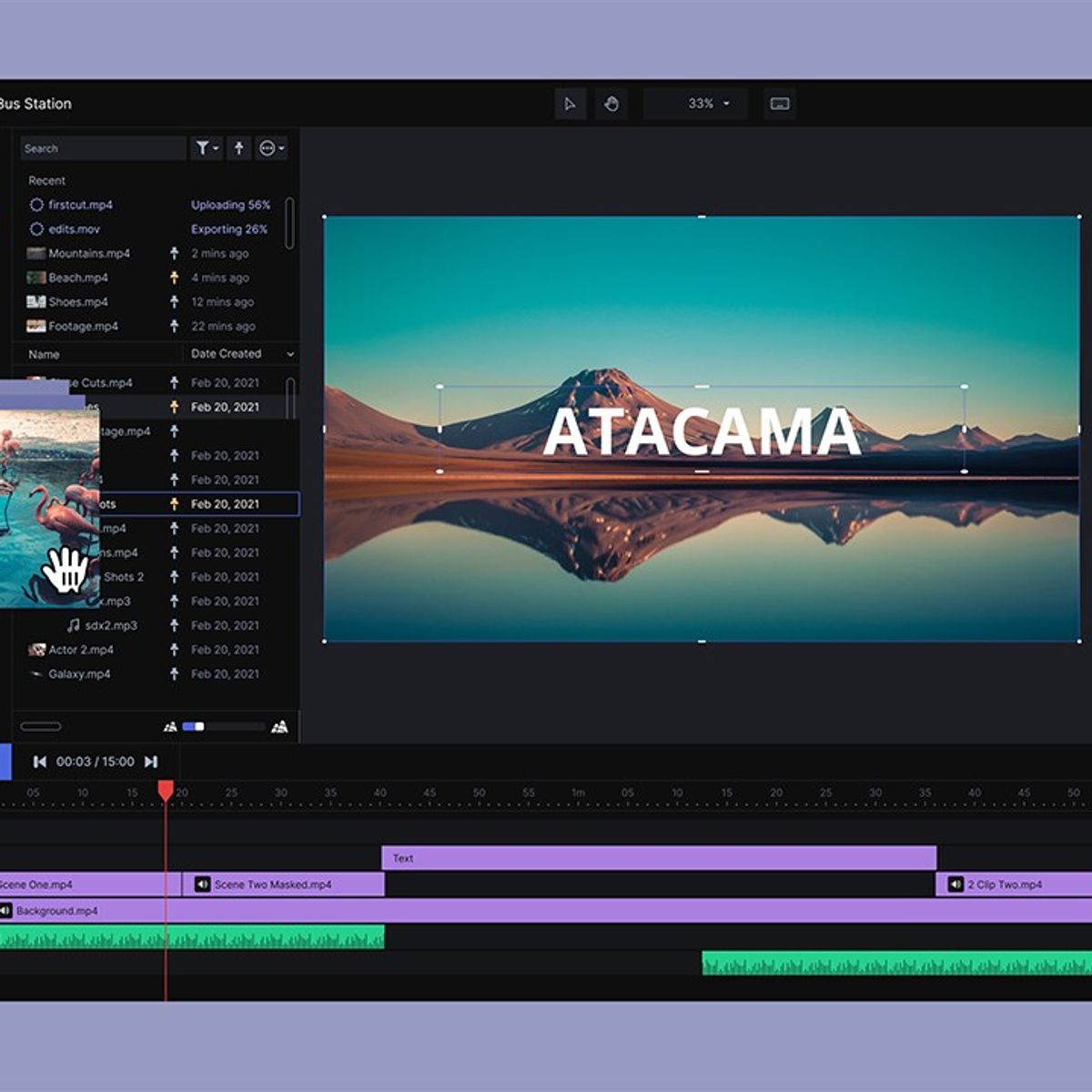Toggle the speaker on 2 Clip Two.mp4
1092x1092 pixels.
[x=955, y=885]
